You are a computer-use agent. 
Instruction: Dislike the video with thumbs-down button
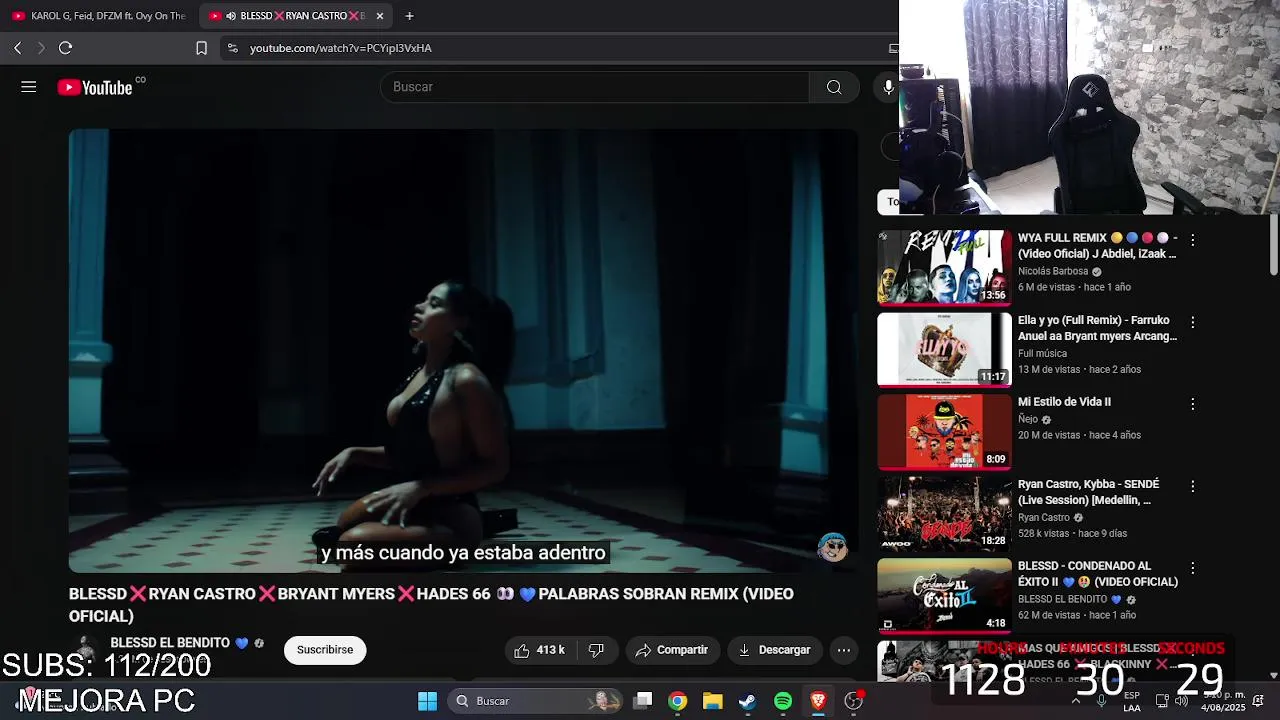597,650
